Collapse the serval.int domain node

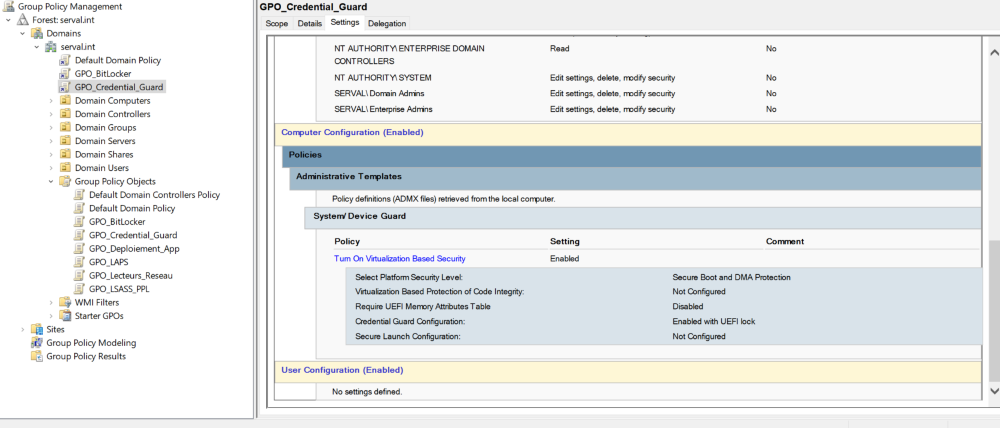tap(37, 47)
